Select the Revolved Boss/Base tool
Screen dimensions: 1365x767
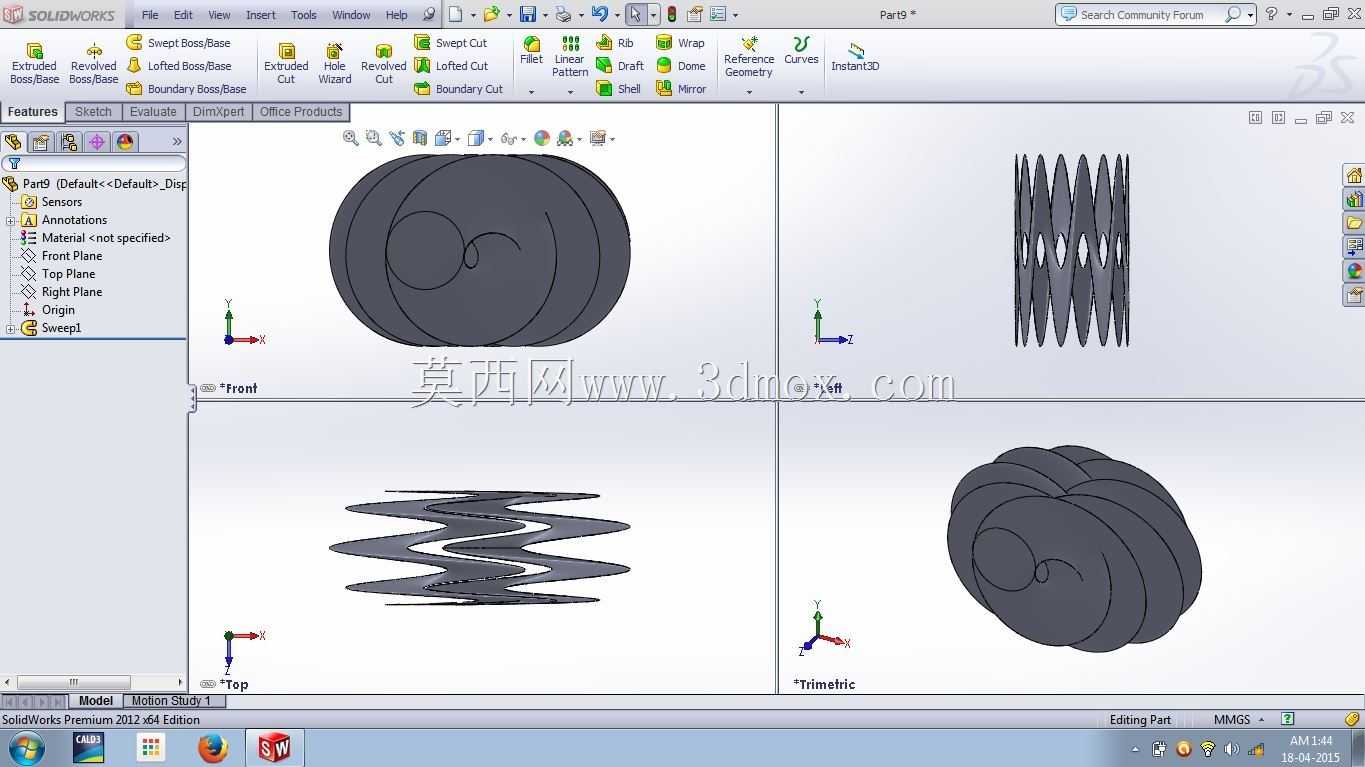pos(93,64)
